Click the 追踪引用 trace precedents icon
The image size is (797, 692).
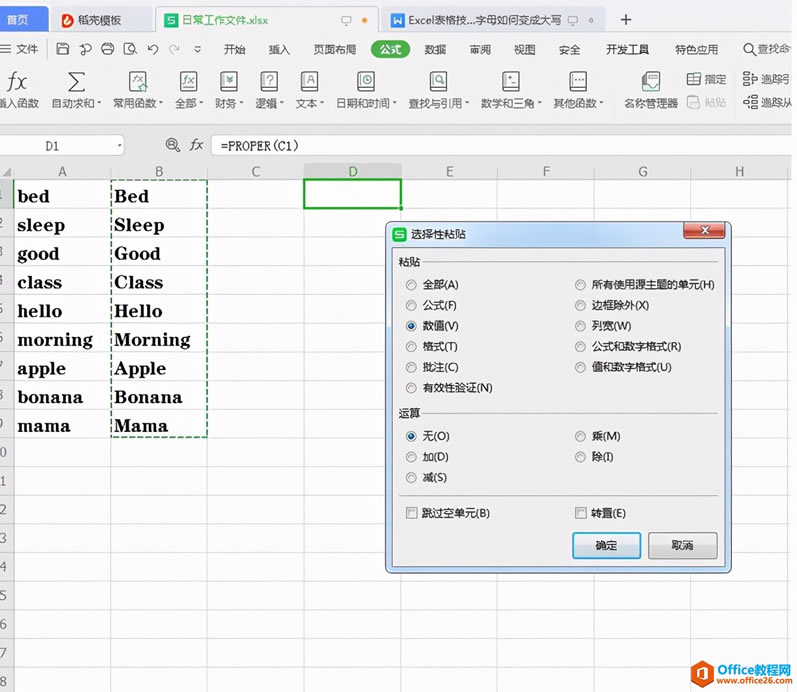point(765,79)
